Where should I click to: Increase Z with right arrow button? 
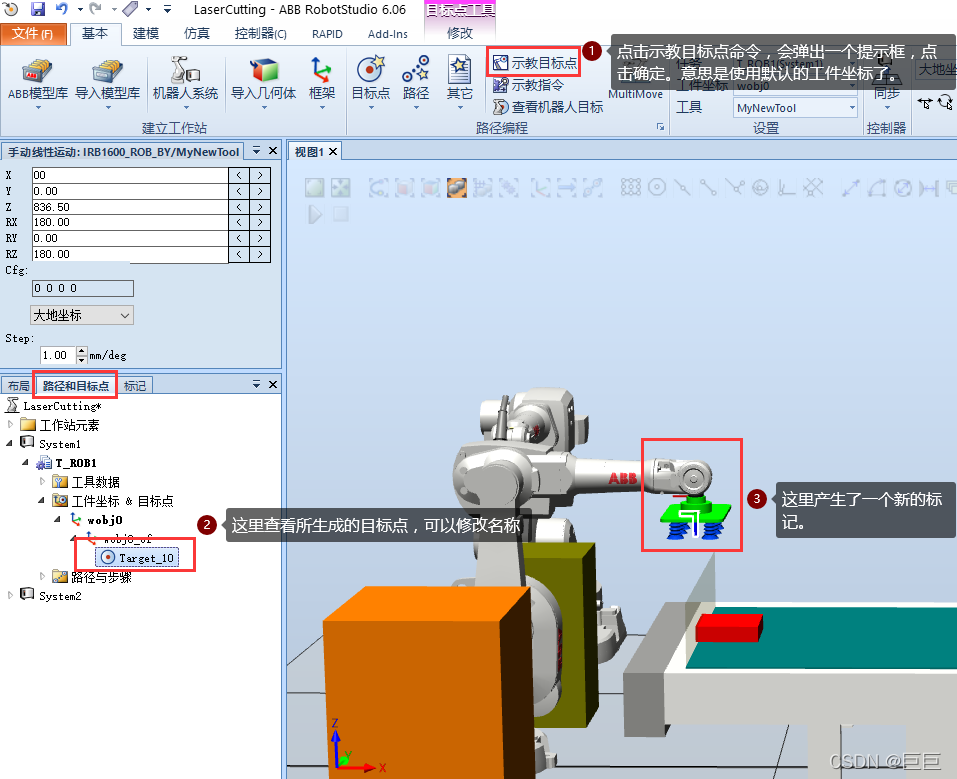260,207
